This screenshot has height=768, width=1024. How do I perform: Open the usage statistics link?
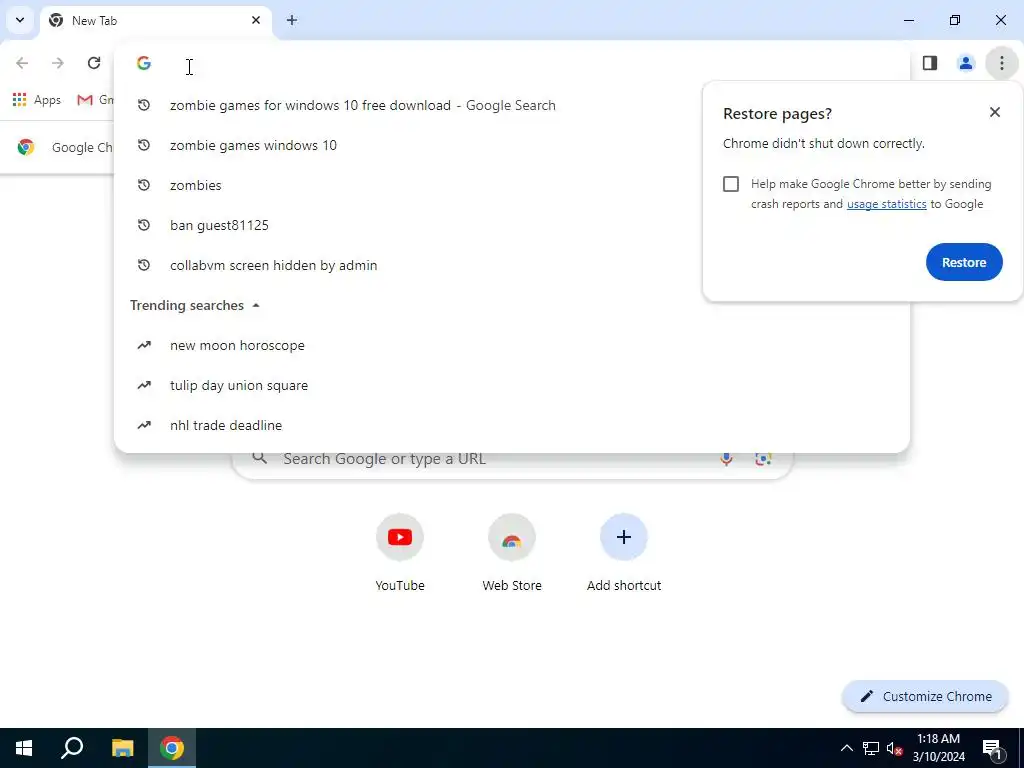tap(886, 204)
